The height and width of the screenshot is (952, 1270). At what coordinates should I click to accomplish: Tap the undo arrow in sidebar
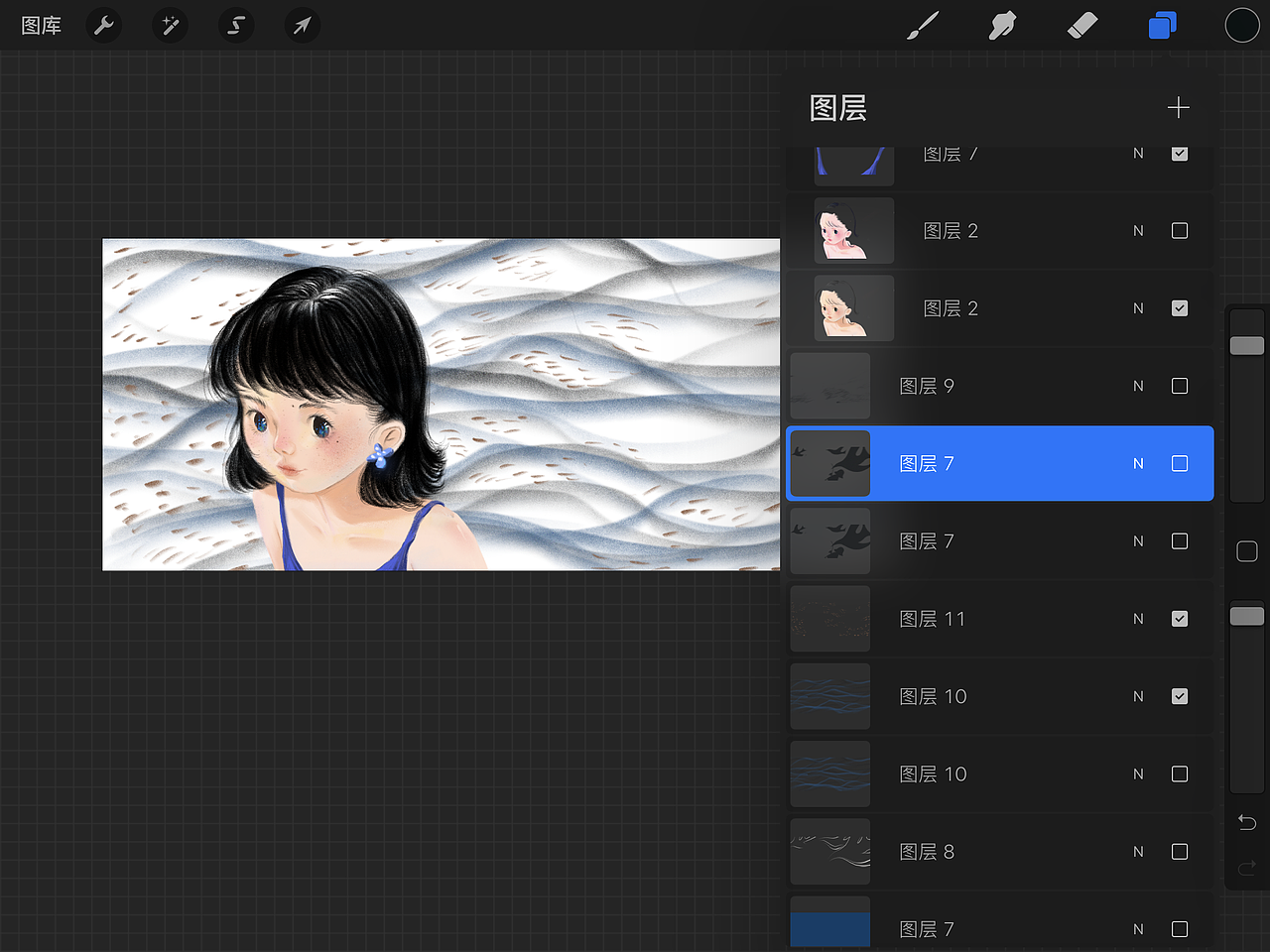[1247, 822]
